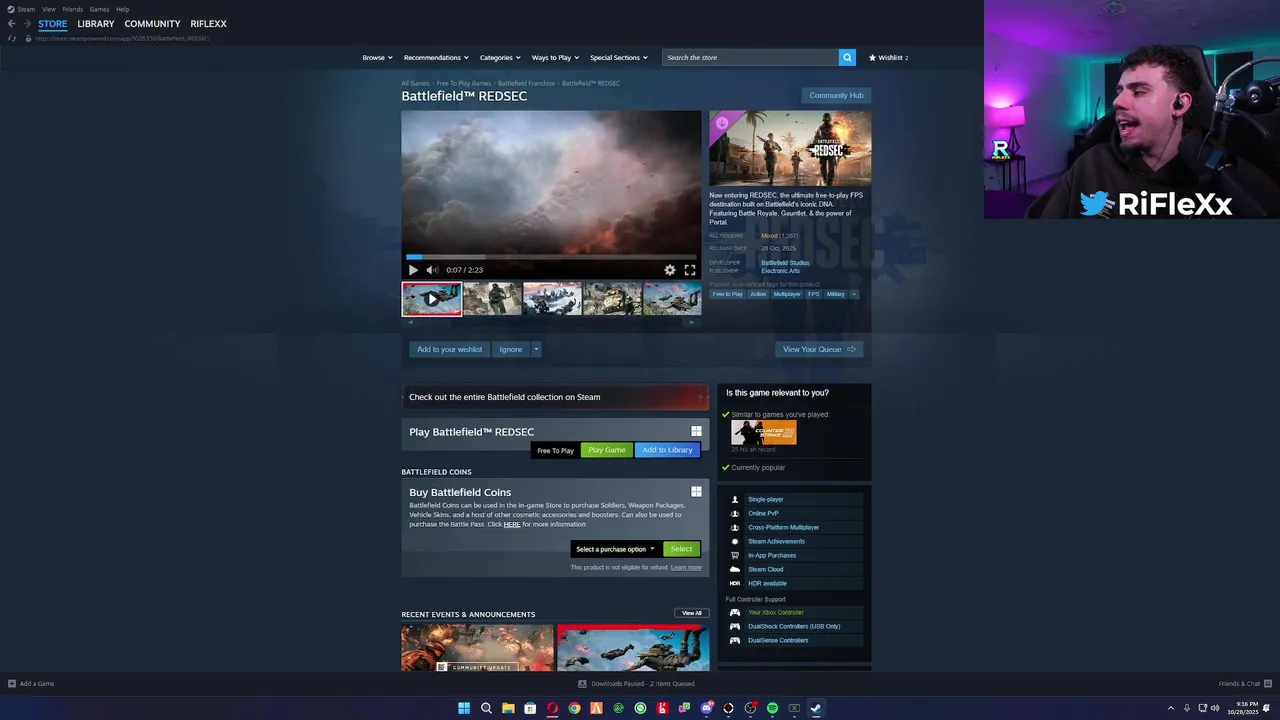Switch to the COMMUNITY tab

coord(152,24)
